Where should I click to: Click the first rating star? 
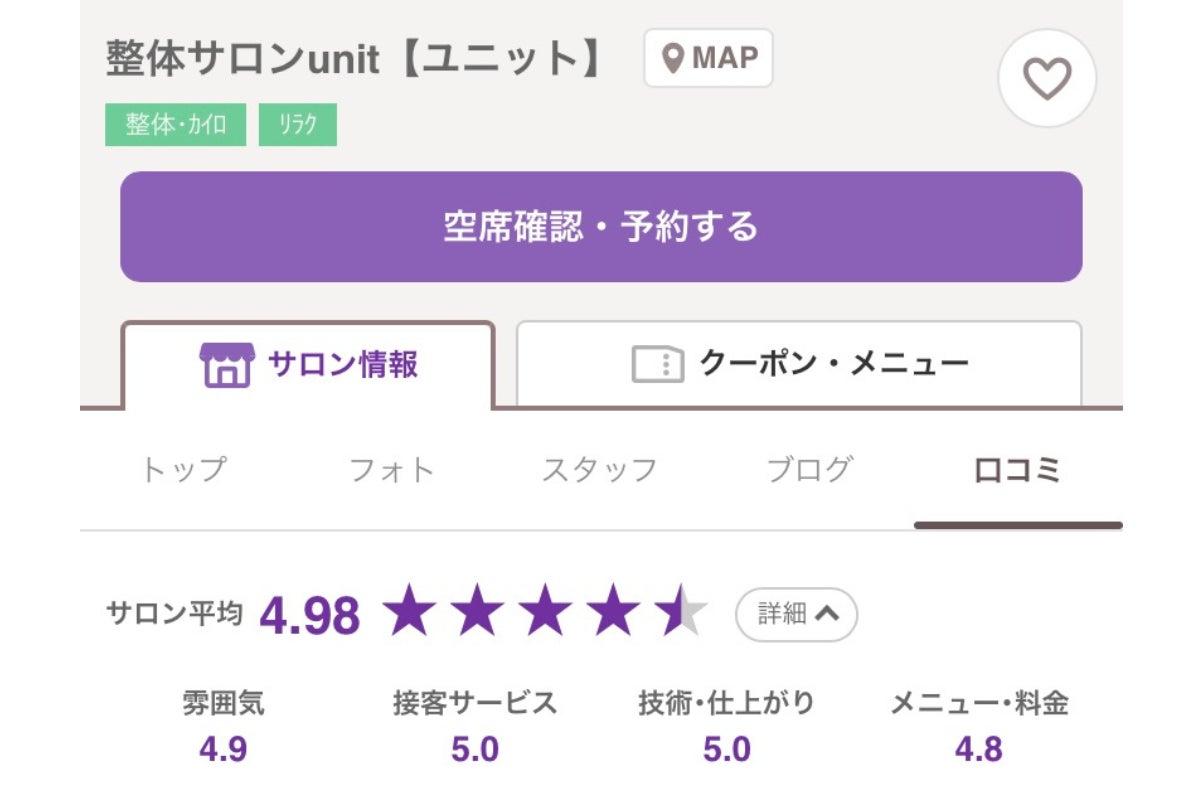coord(409,612)
